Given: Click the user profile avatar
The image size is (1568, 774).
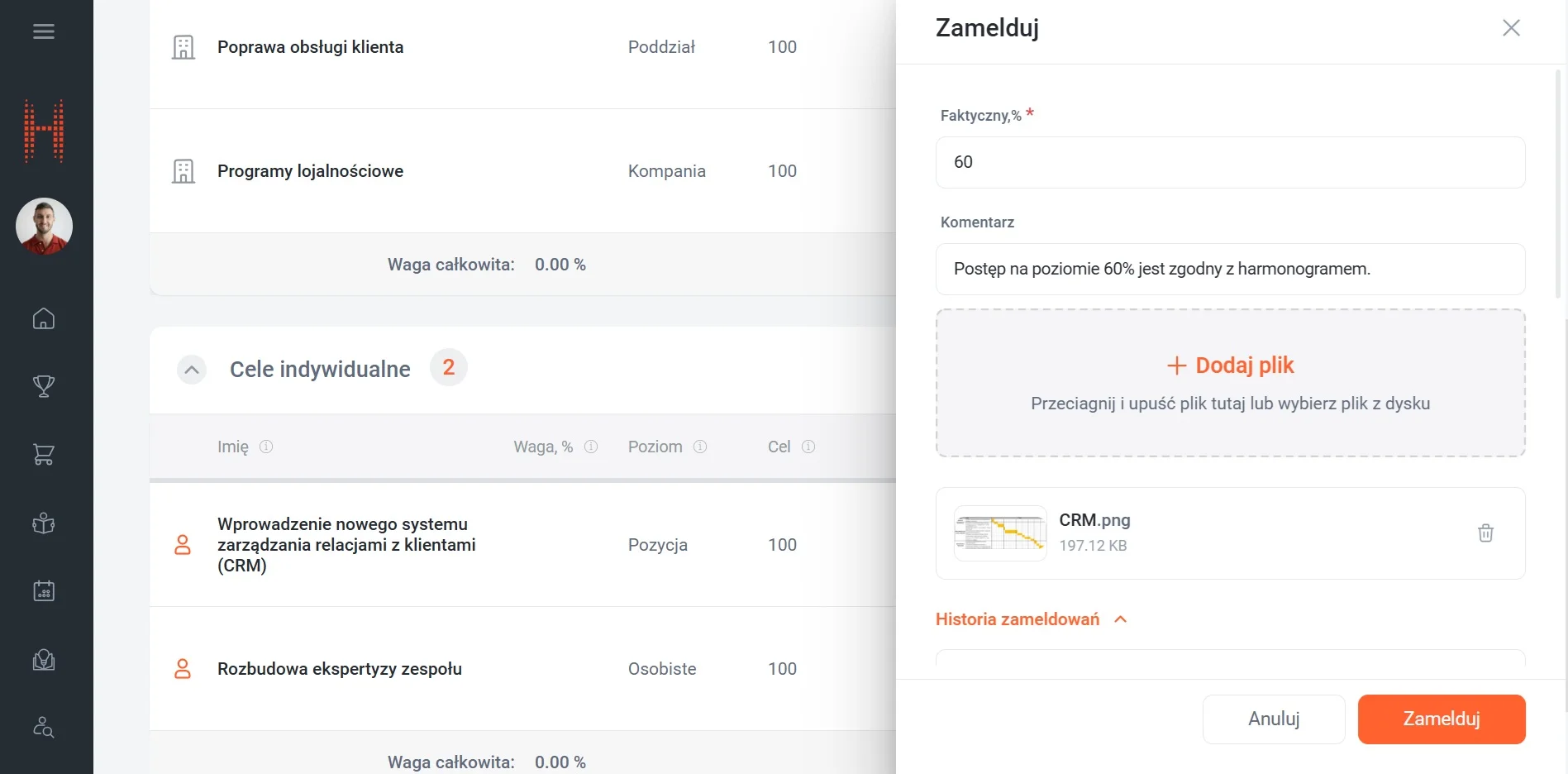Looking at the screenshot, I should pos(44,226).
